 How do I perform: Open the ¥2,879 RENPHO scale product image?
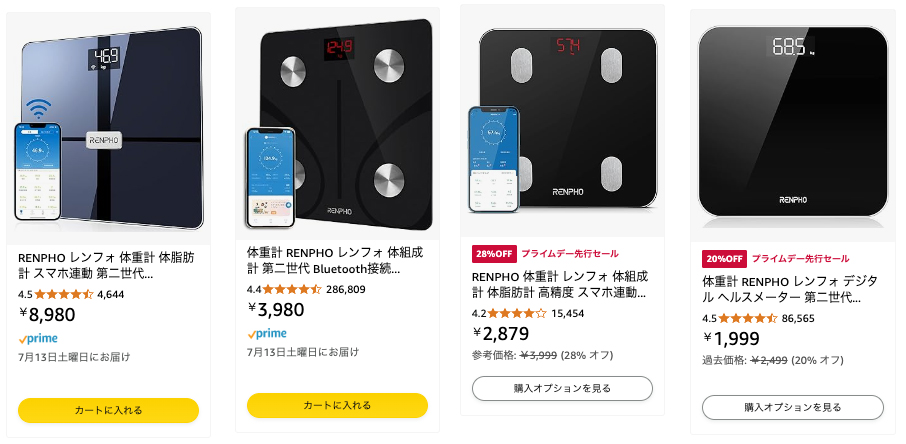pos(563,121)
